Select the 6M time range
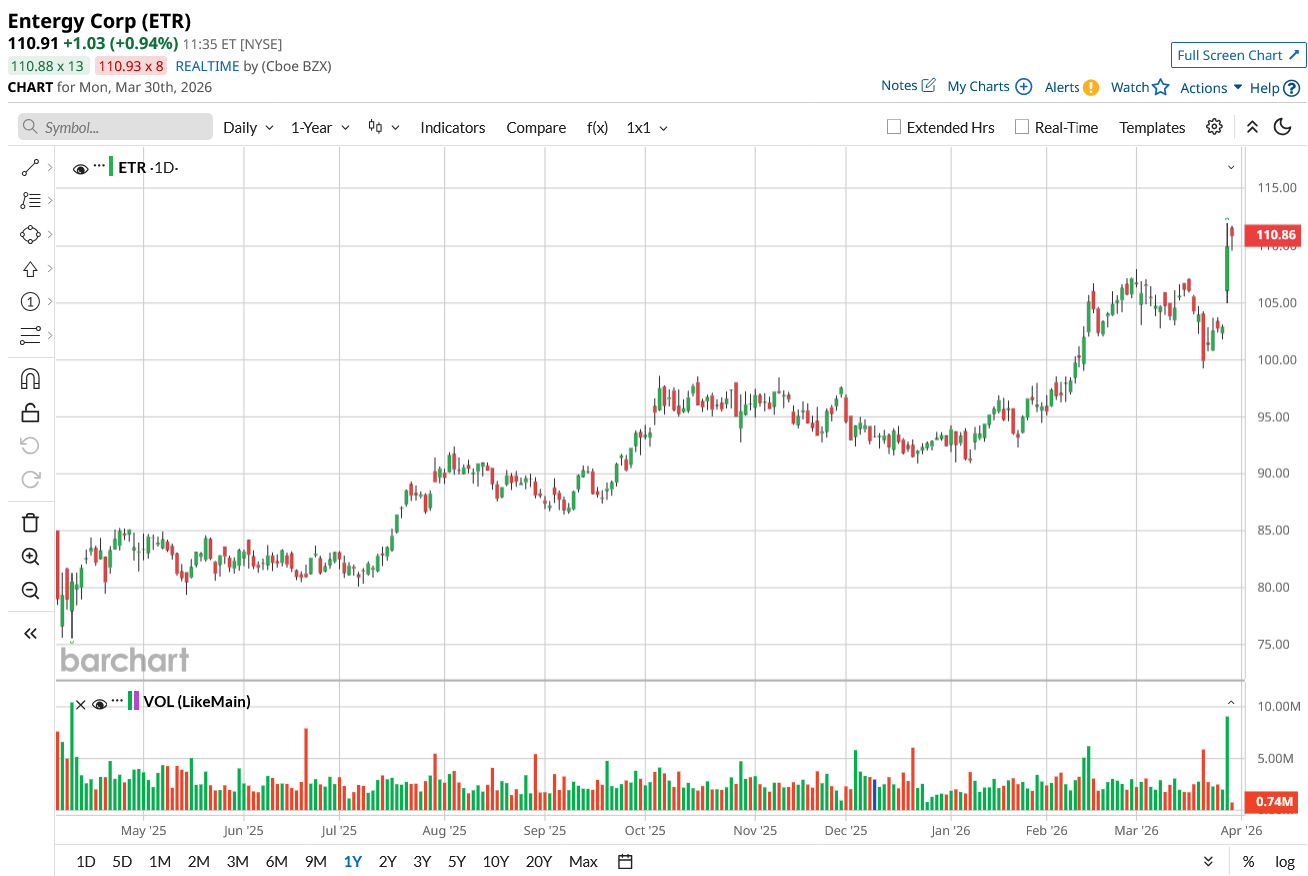Screen dimensions: 1308x876 pyautogui.click(x=277, y=861)
